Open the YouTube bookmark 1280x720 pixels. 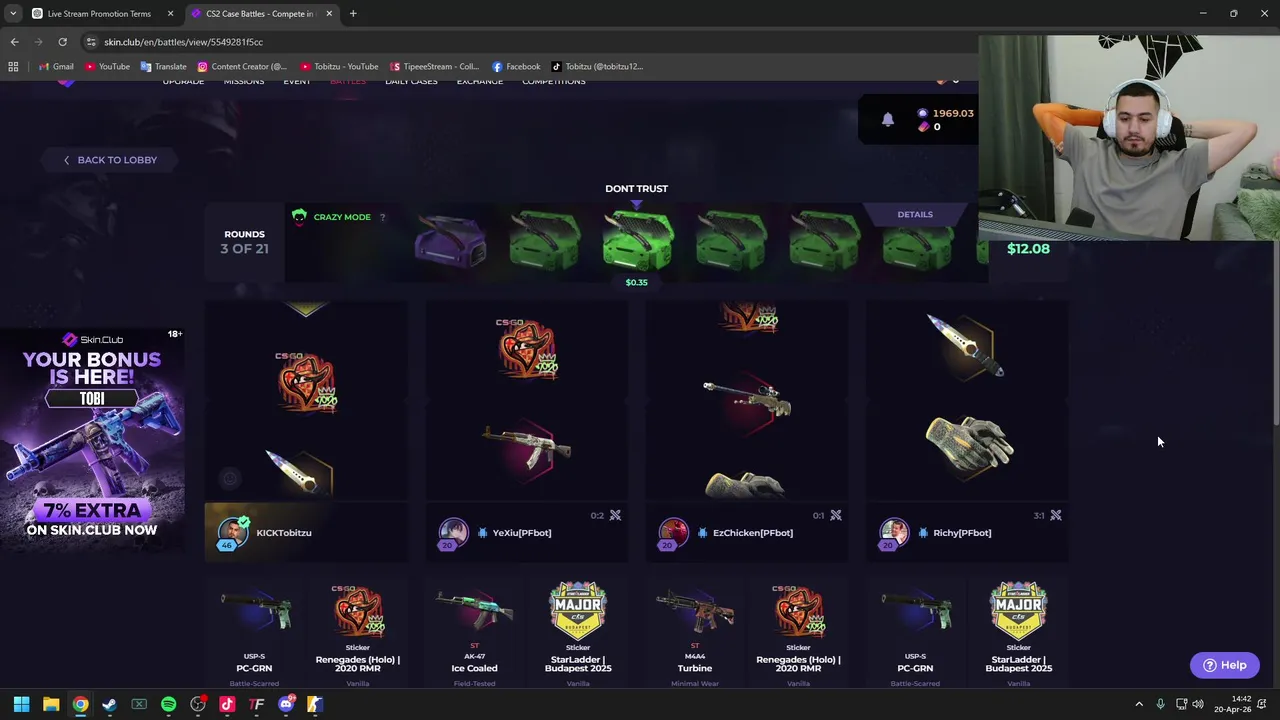107,67
